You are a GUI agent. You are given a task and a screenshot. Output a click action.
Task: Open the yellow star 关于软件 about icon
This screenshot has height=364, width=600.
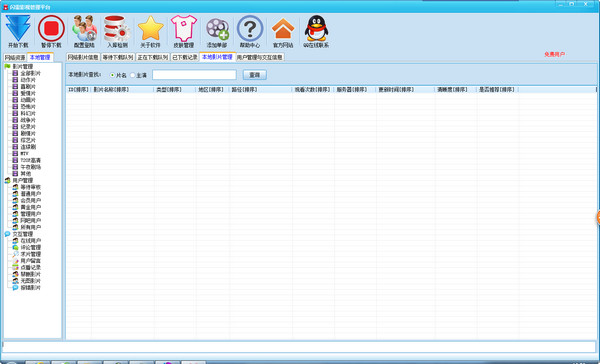coord(150,28)
